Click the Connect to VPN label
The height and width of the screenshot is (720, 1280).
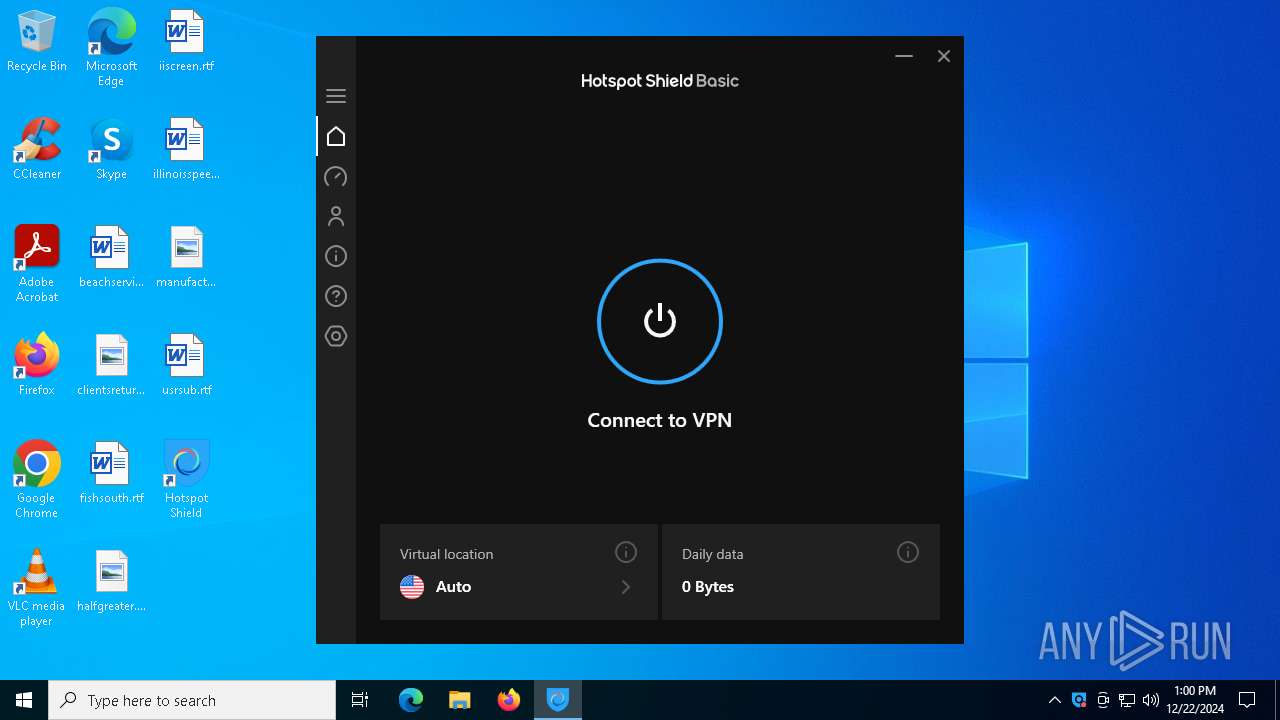[659, 420]
